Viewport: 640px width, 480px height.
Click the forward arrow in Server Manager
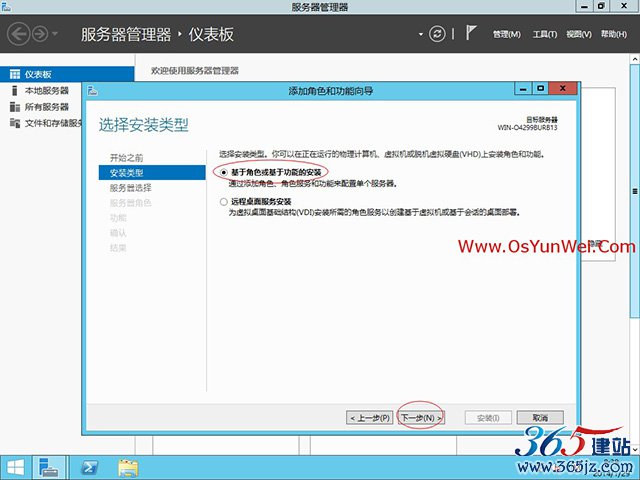pyautogui.click(x=40, y=34)
